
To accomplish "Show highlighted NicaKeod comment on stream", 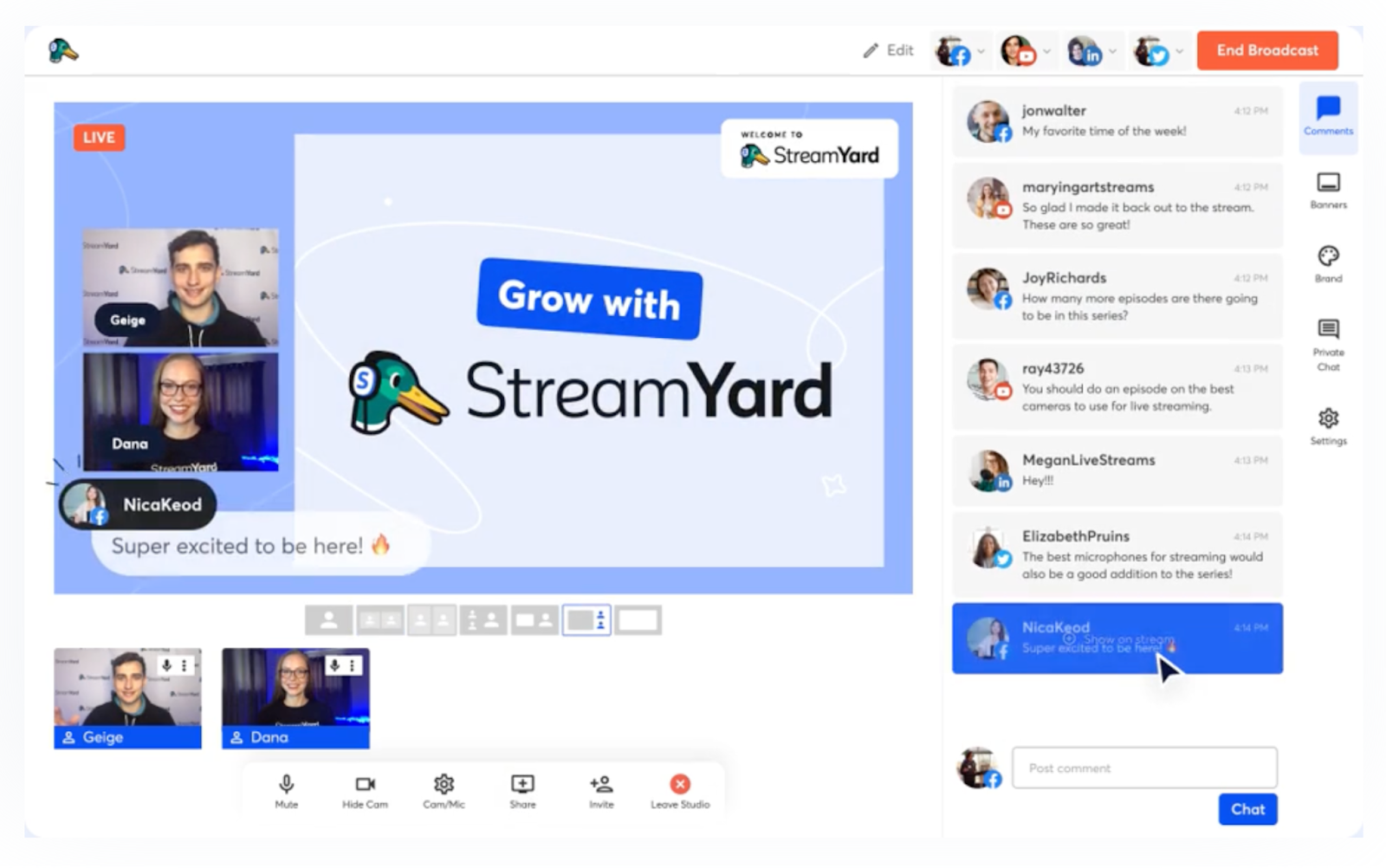I will (x=1117, y=638).
